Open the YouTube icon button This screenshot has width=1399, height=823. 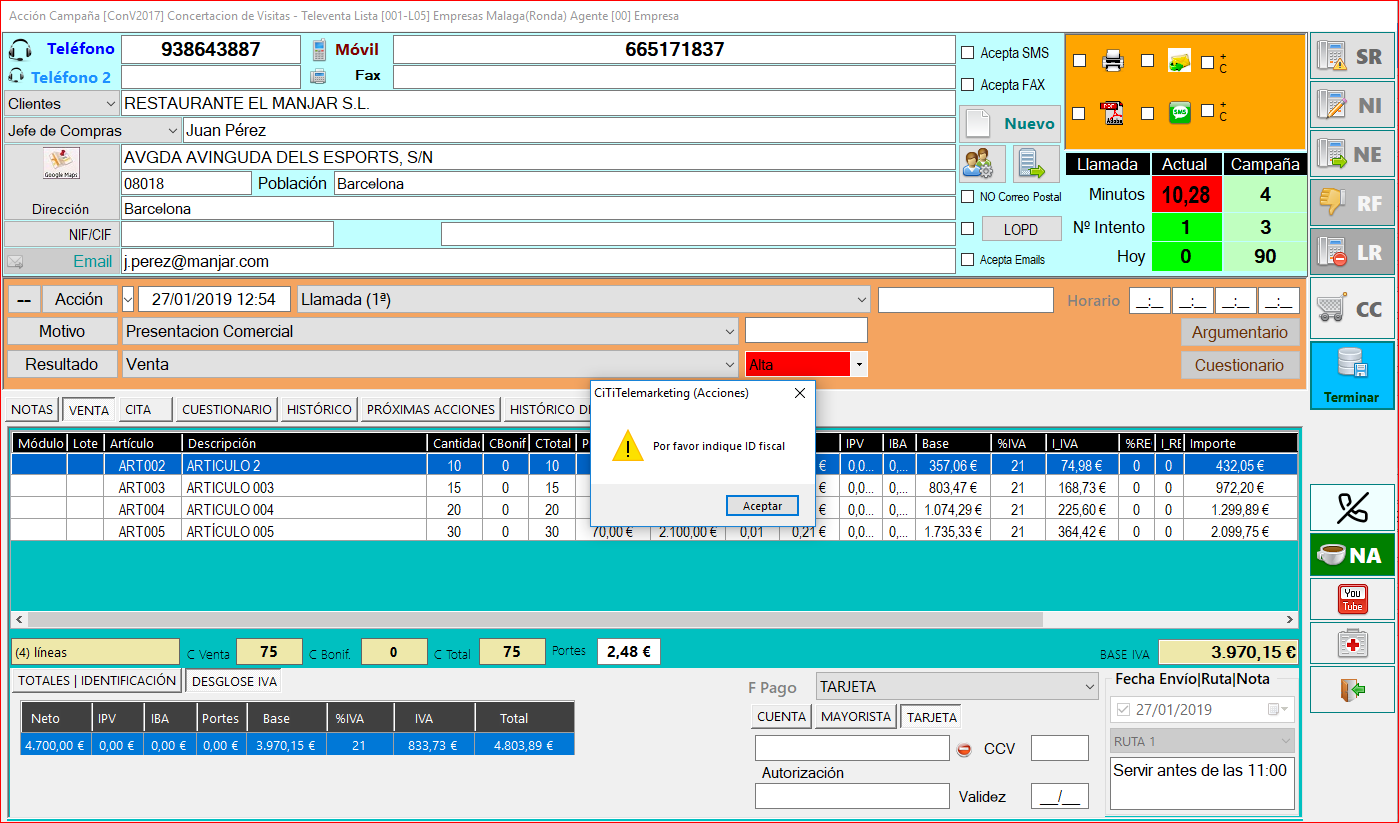point(1351,599)
